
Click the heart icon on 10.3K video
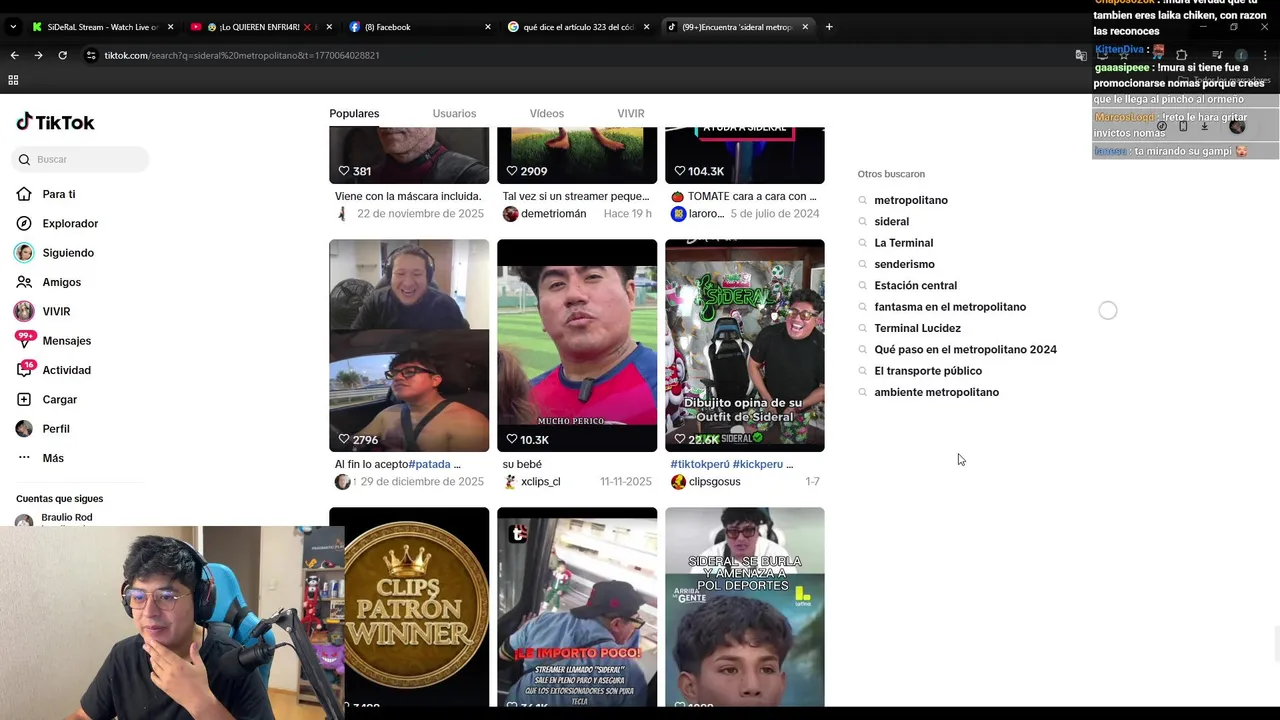pos(512,439)
